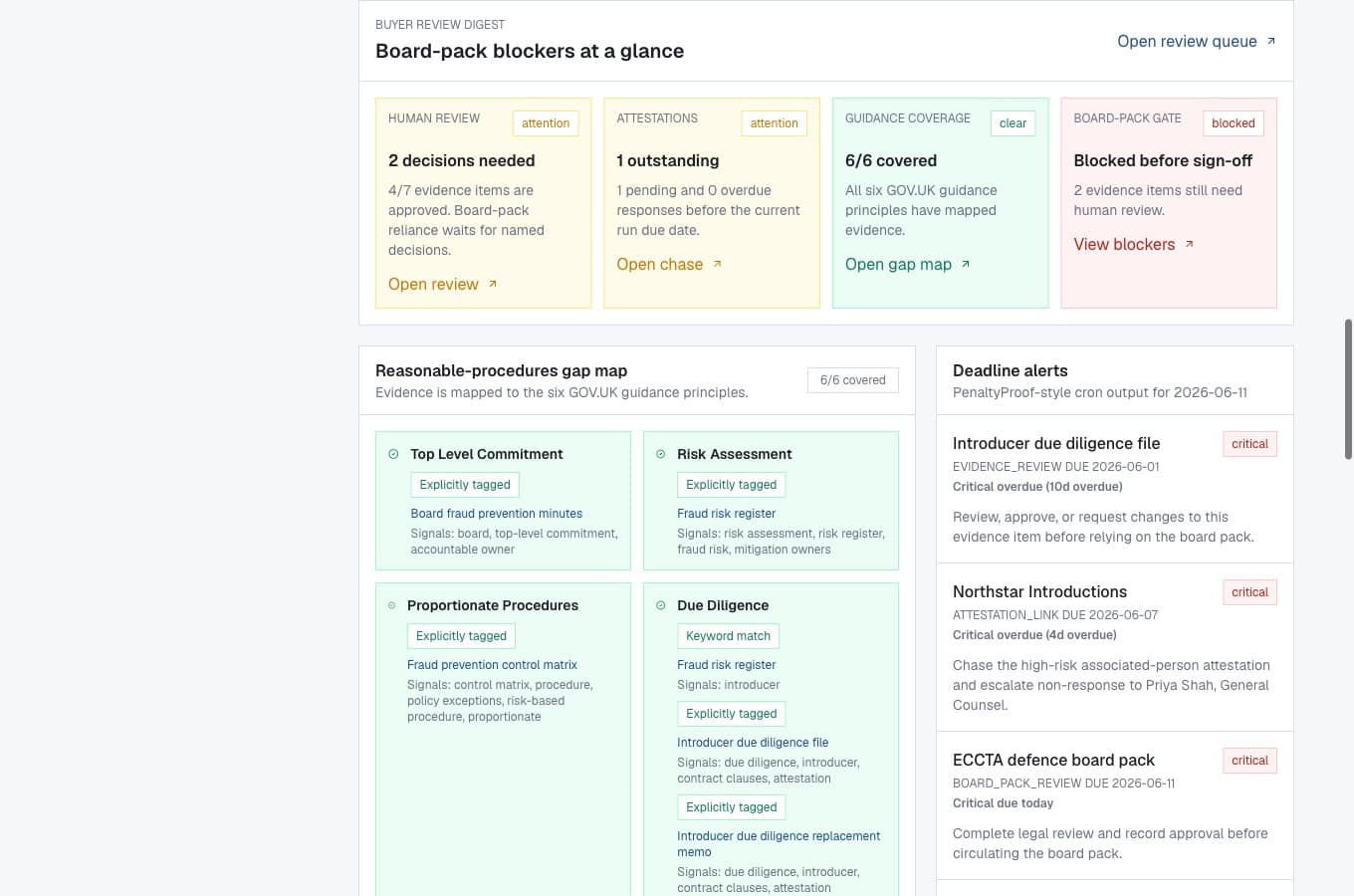The image size is (1354, 896).
Task: Click Blocked before sign-off heading
Action: [1163, 161]
